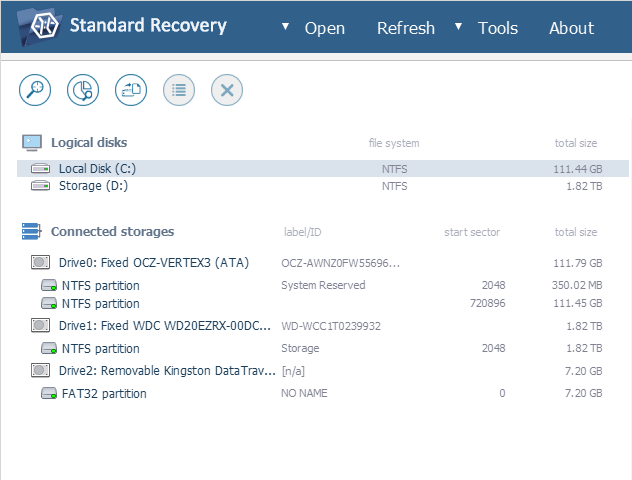Click Open in the top bar
The height and width of the screenshot is (480, 632).
324,28
